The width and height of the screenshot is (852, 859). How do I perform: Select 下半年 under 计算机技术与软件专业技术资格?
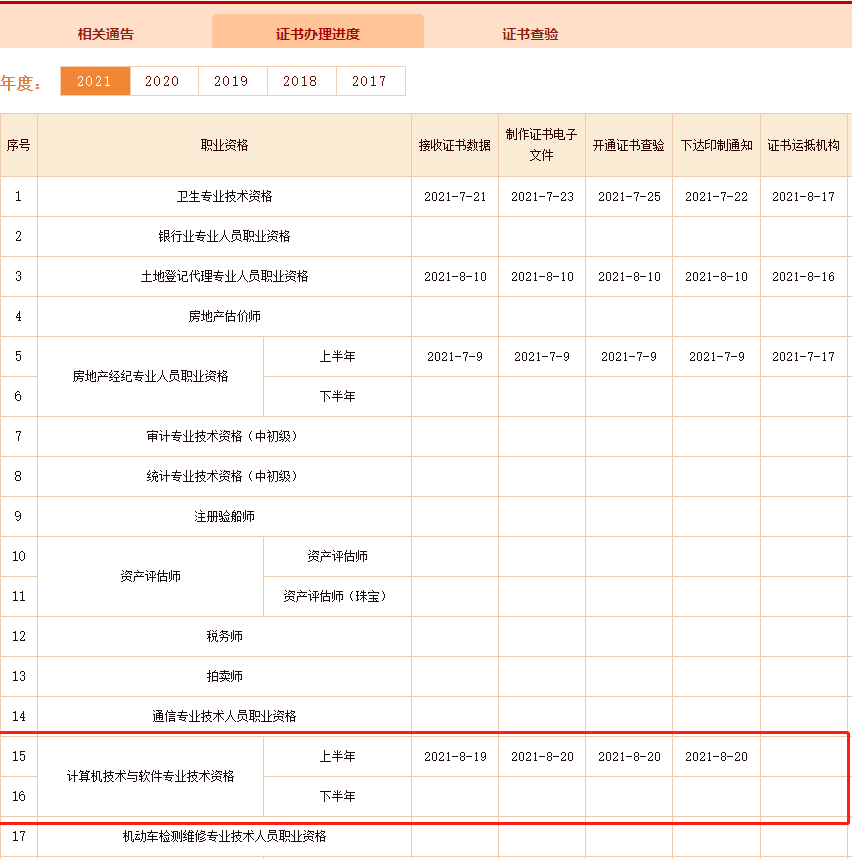pyautogui.click(x=336, y=796)
